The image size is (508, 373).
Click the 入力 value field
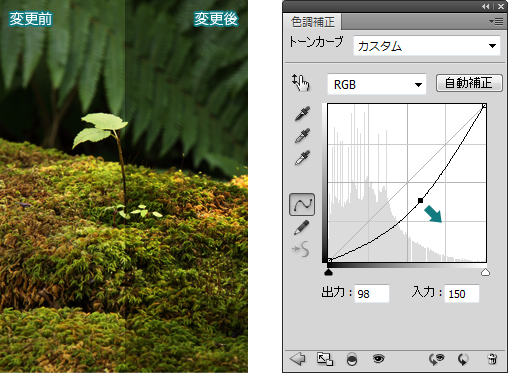(x=462, y=294)
